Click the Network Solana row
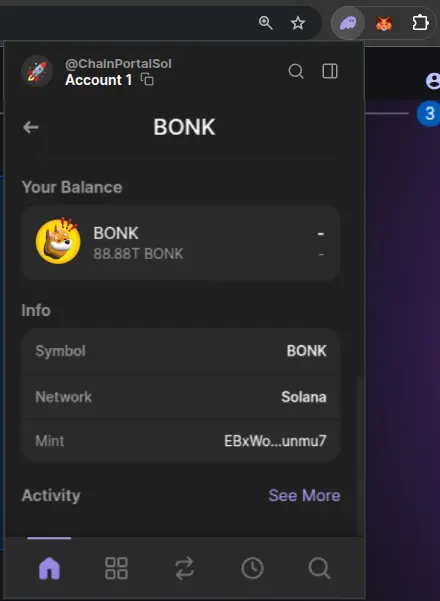Screen dimensions: 440x601 tap(181, 397)
